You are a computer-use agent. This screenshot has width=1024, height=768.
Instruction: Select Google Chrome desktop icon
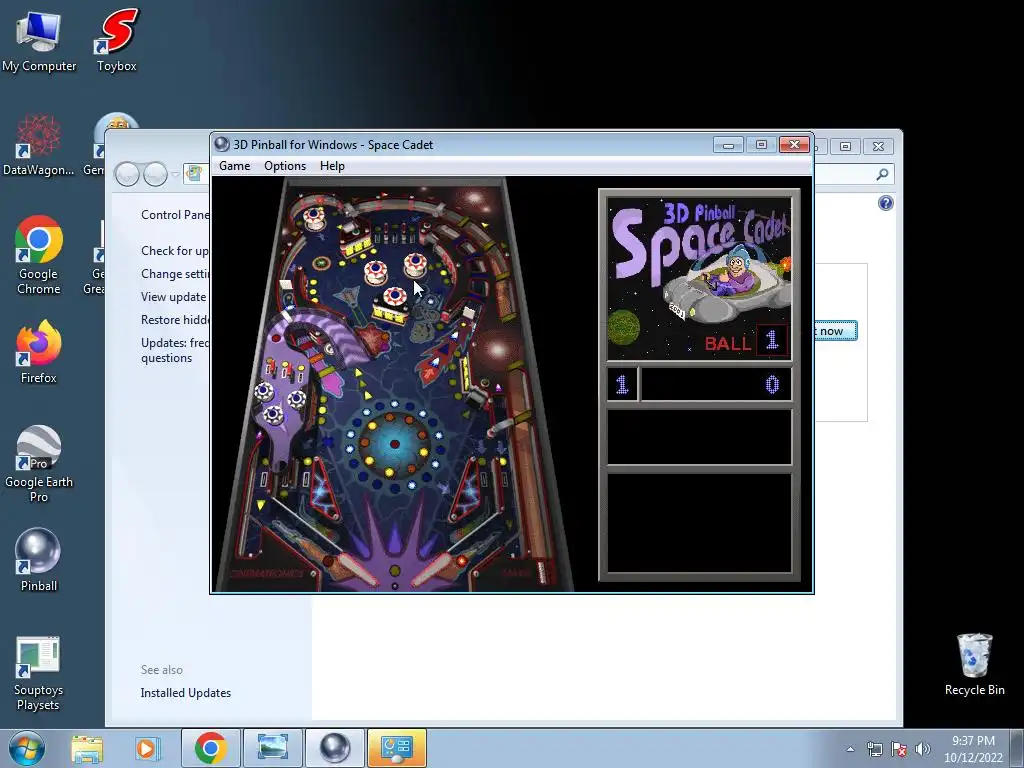(x=39, y=255)
